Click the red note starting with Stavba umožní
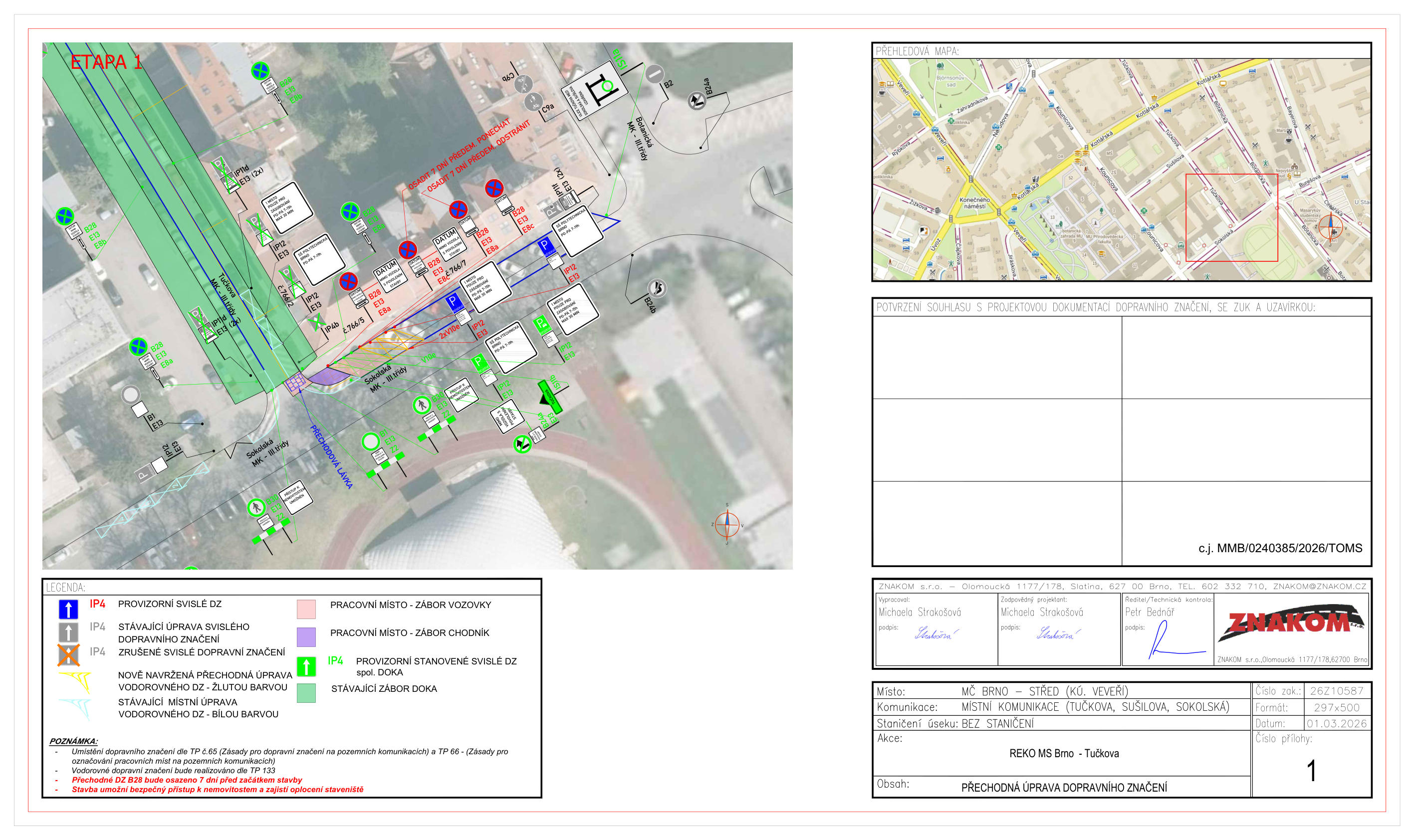This screenshot has height=840, width=1414. point(218,790)
